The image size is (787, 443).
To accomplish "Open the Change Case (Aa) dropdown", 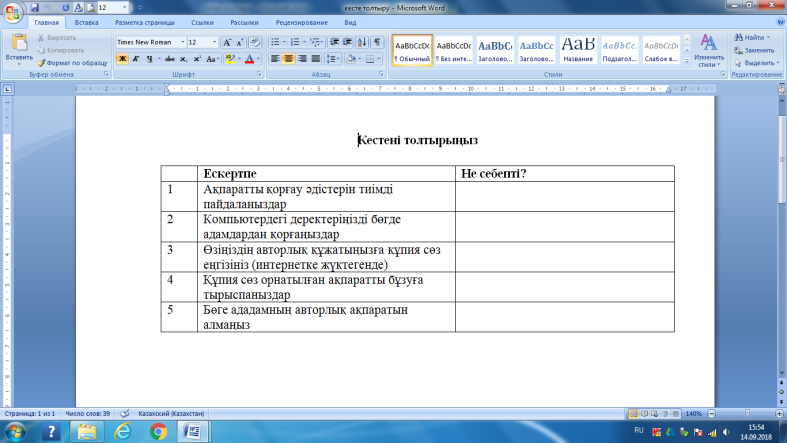I will pos(213,59).
